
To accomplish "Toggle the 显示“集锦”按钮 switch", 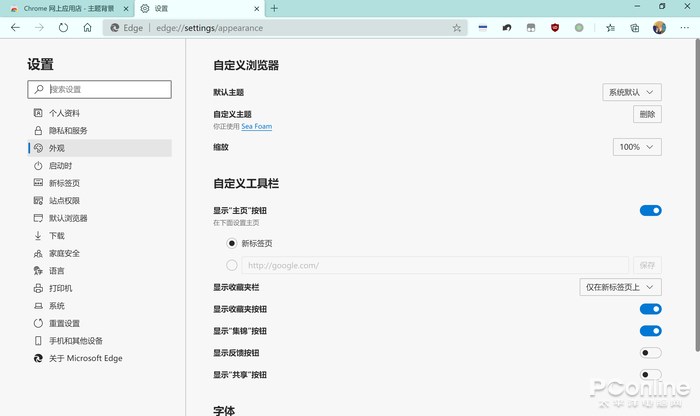I will [650, 331].
